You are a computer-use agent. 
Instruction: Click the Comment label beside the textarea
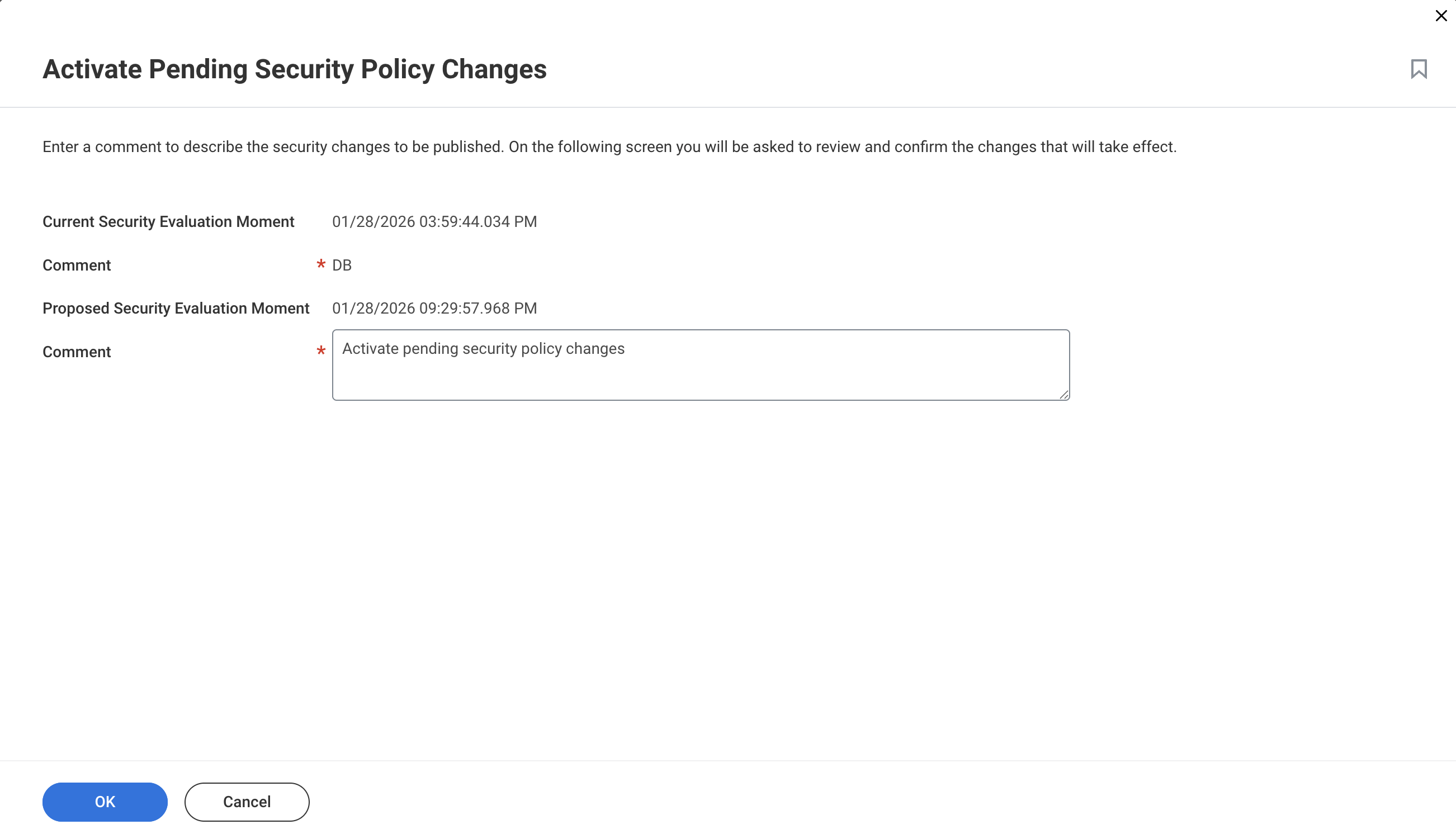pos(77,352)
